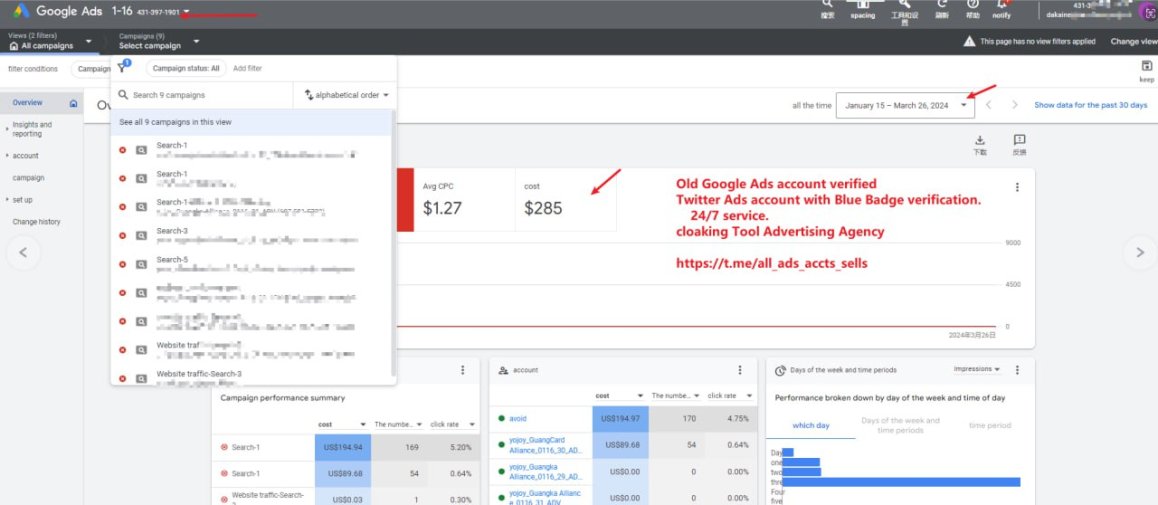Open three-dot menu on campaign summary card

click(x=462, y=370)
